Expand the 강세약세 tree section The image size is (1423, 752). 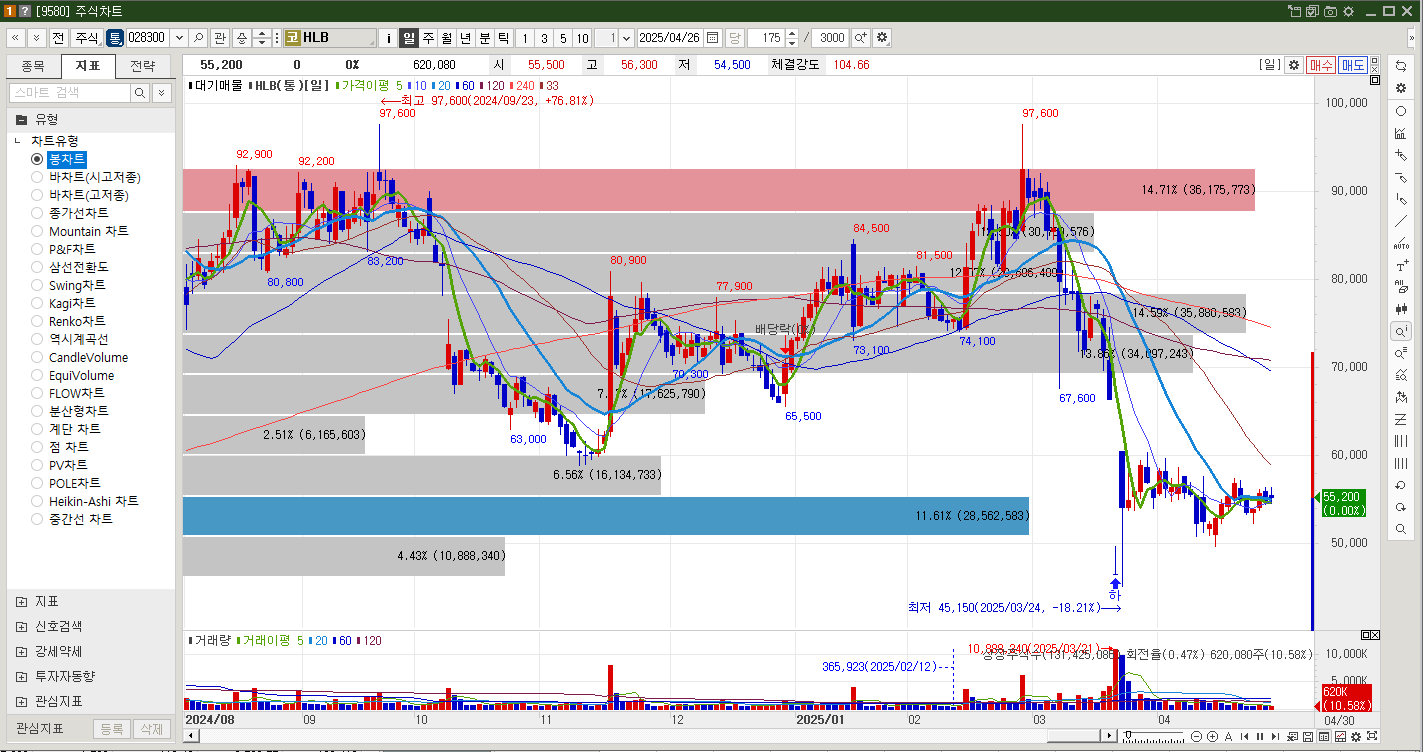click(x=21, y=651)
